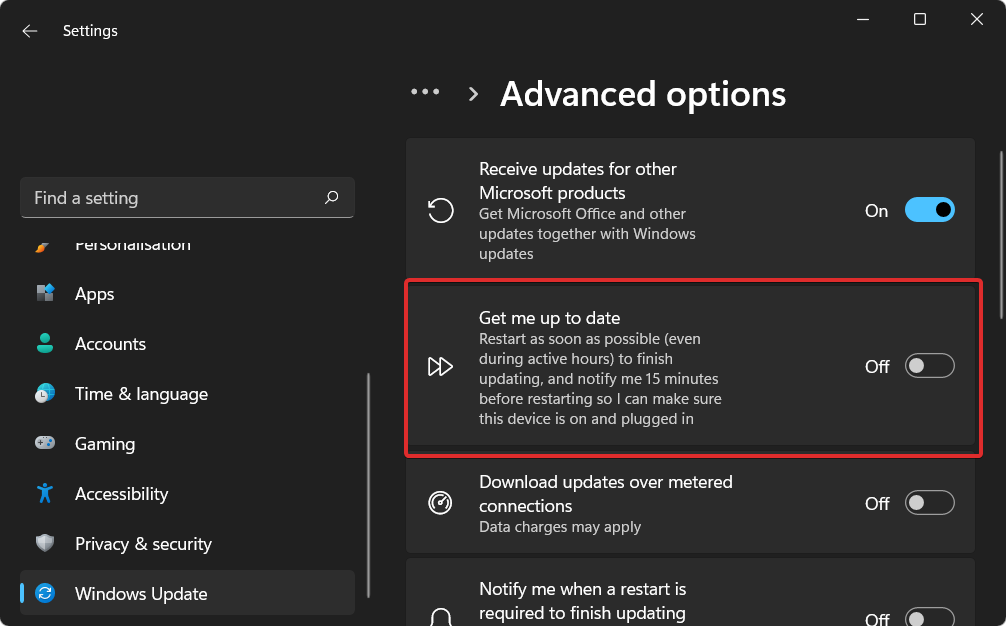Select Windows Update in the sidebar
This screenshot has width=1006, height=626.
tap(187, 593)
